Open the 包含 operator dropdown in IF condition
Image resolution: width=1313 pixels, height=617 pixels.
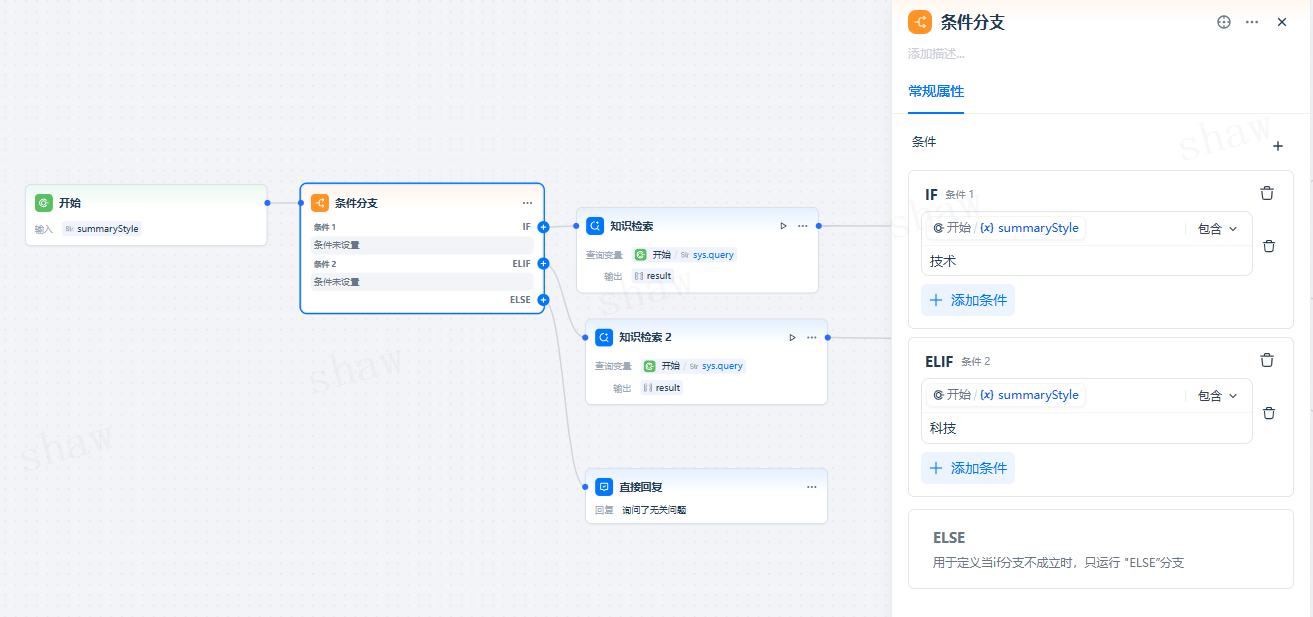[1217, 229]
